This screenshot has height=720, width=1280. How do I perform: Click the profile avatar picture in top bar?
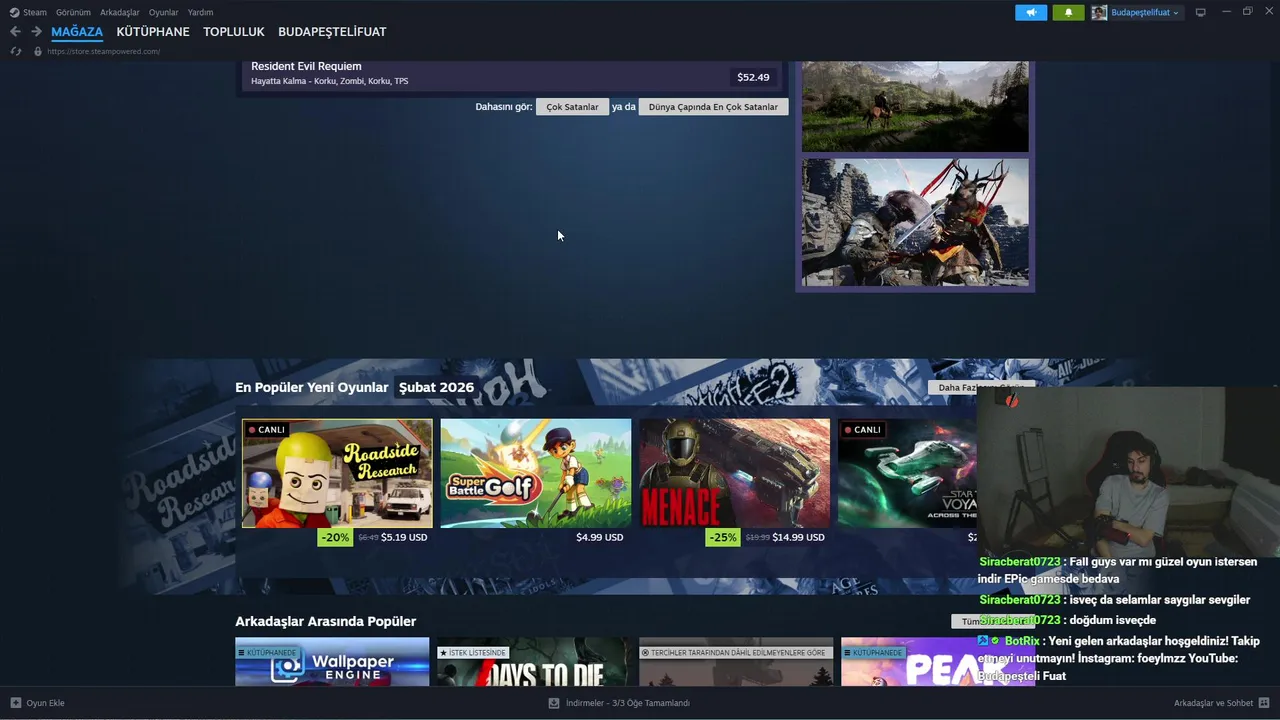click(1099, 12)
